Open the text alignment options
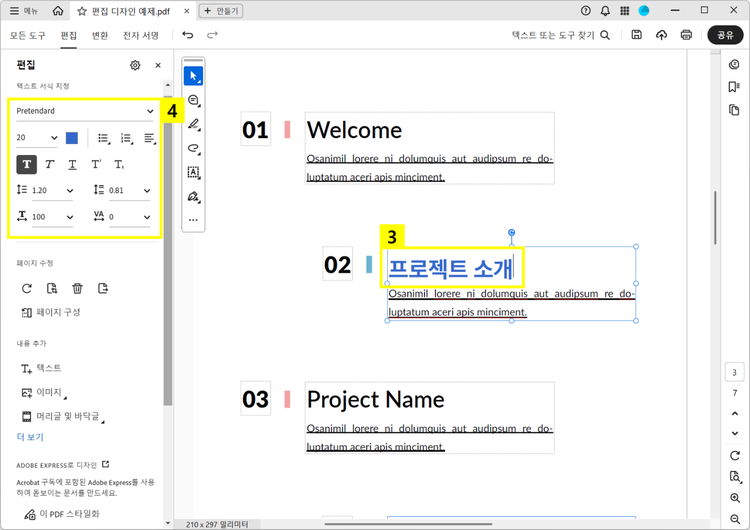 [x=150, y=139]
